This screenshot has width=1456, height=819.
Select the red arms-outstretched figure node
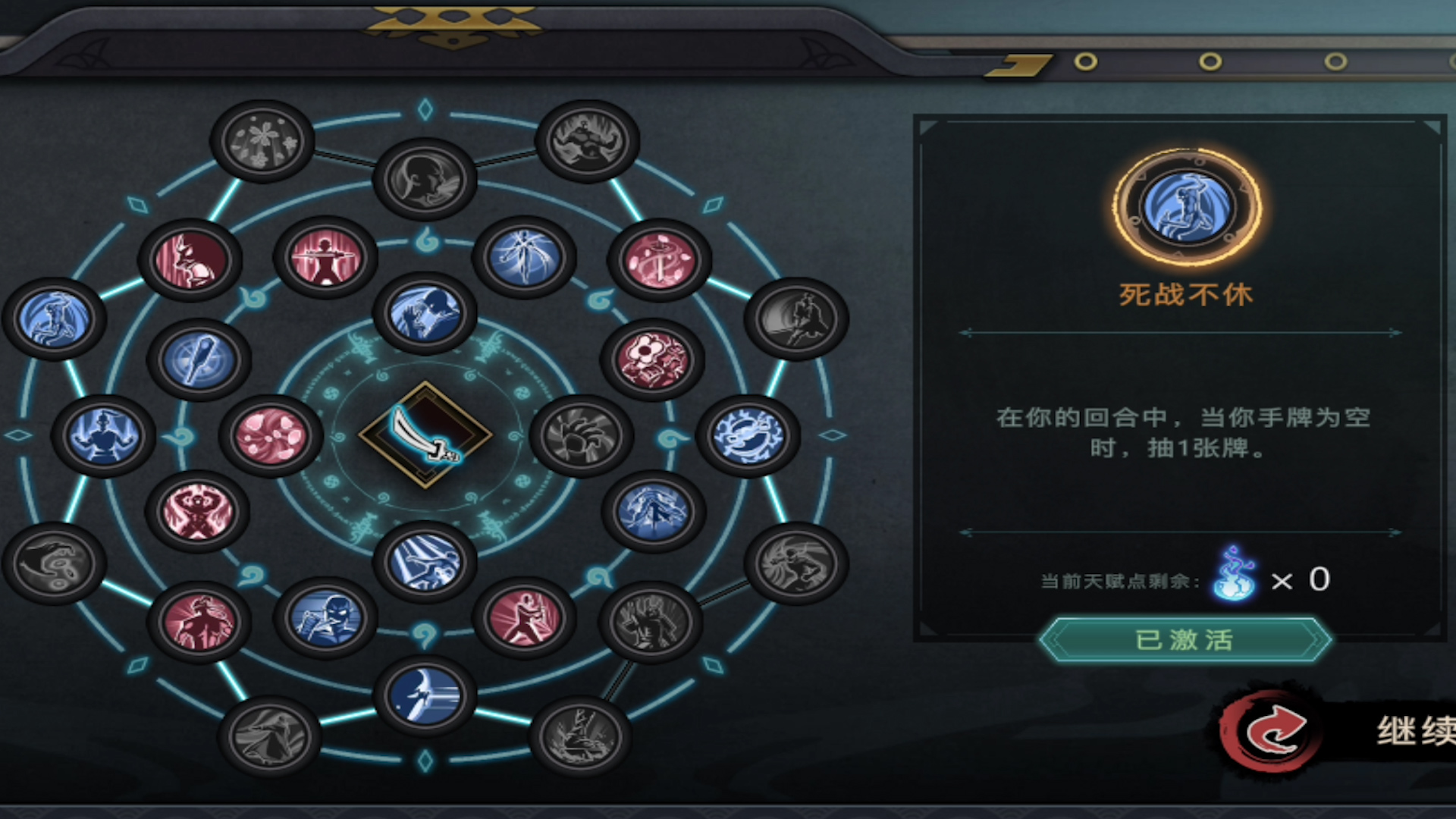point(325,257)
